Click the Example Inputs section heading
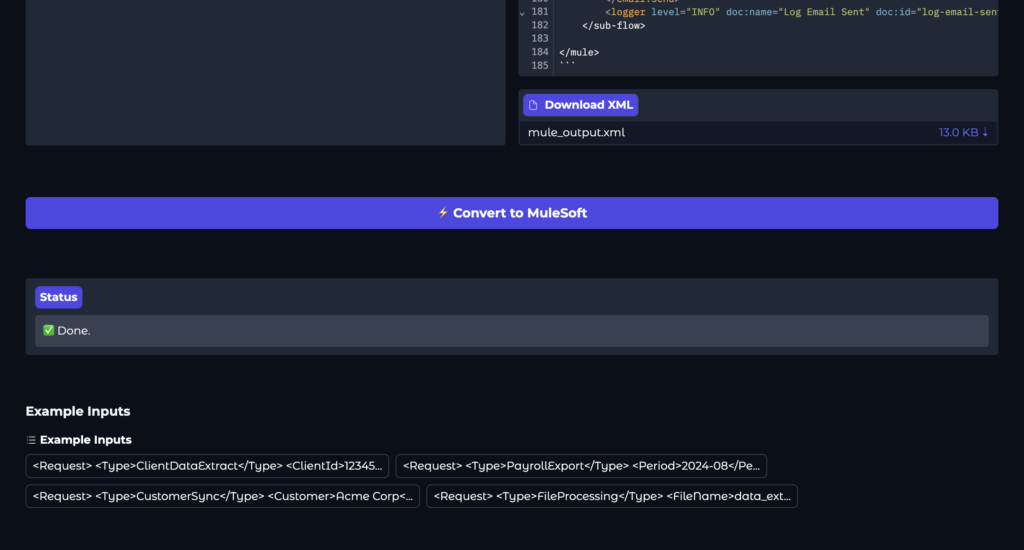The width and height of the screenshot is (1024, 550). 78,412
